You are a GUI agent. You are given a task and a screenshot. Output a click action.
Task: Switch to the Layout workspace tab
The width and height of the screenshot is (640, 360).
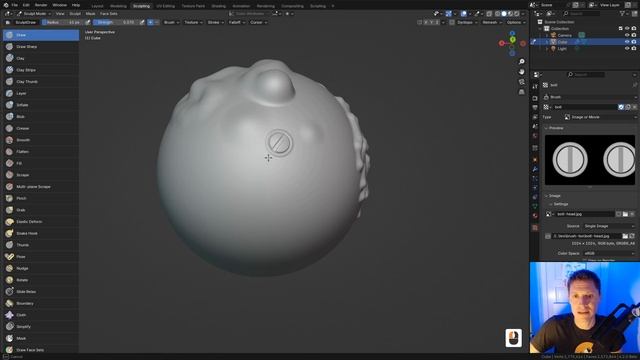tap(98, 6)
